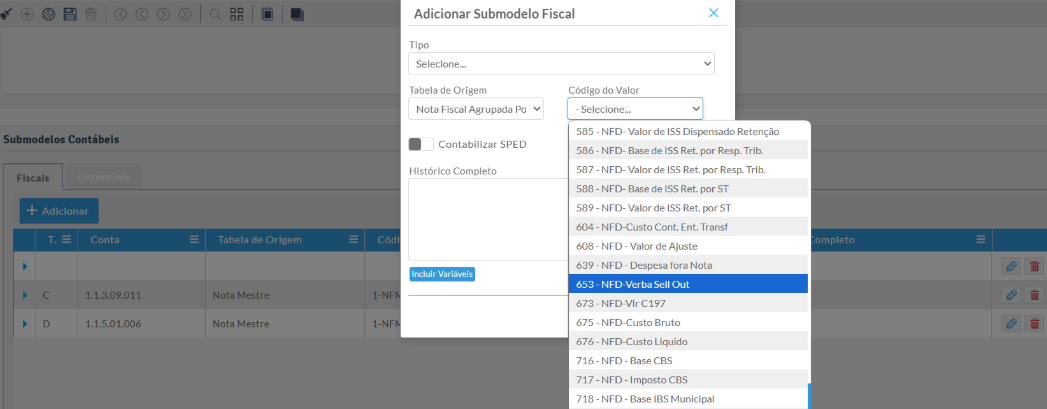
Task: Open the Tipo dropdown
Action: pyautogui.click(x=561, y=64)
